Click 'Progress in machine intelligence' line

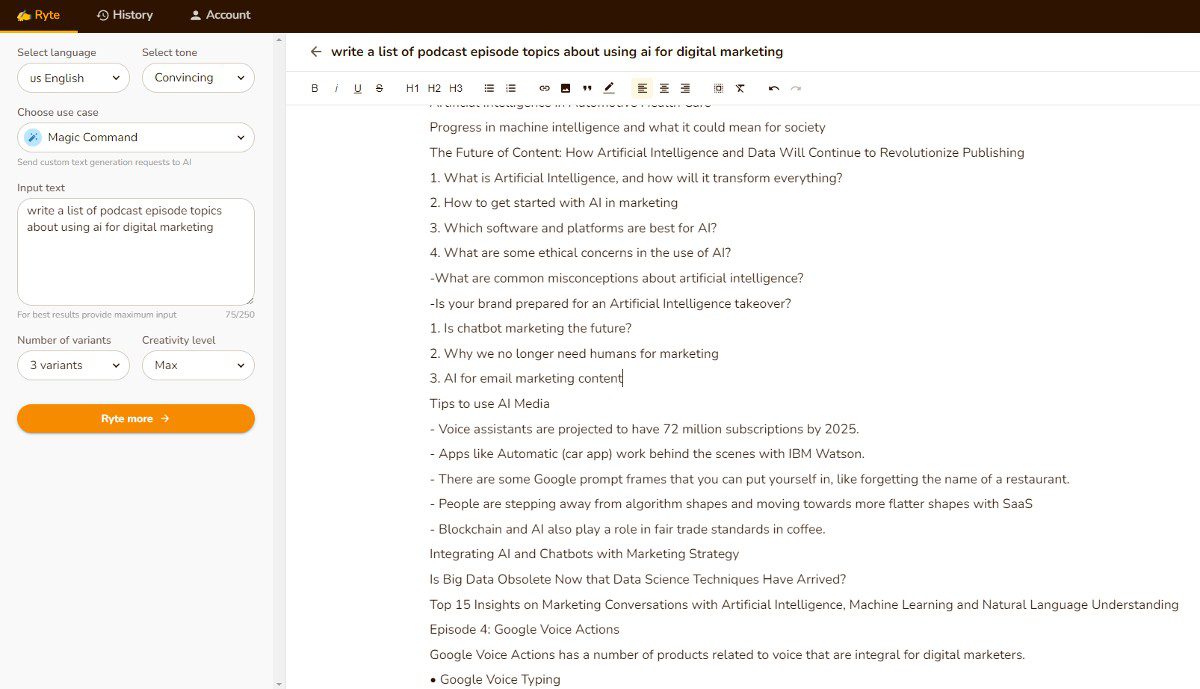coord(628,127)
